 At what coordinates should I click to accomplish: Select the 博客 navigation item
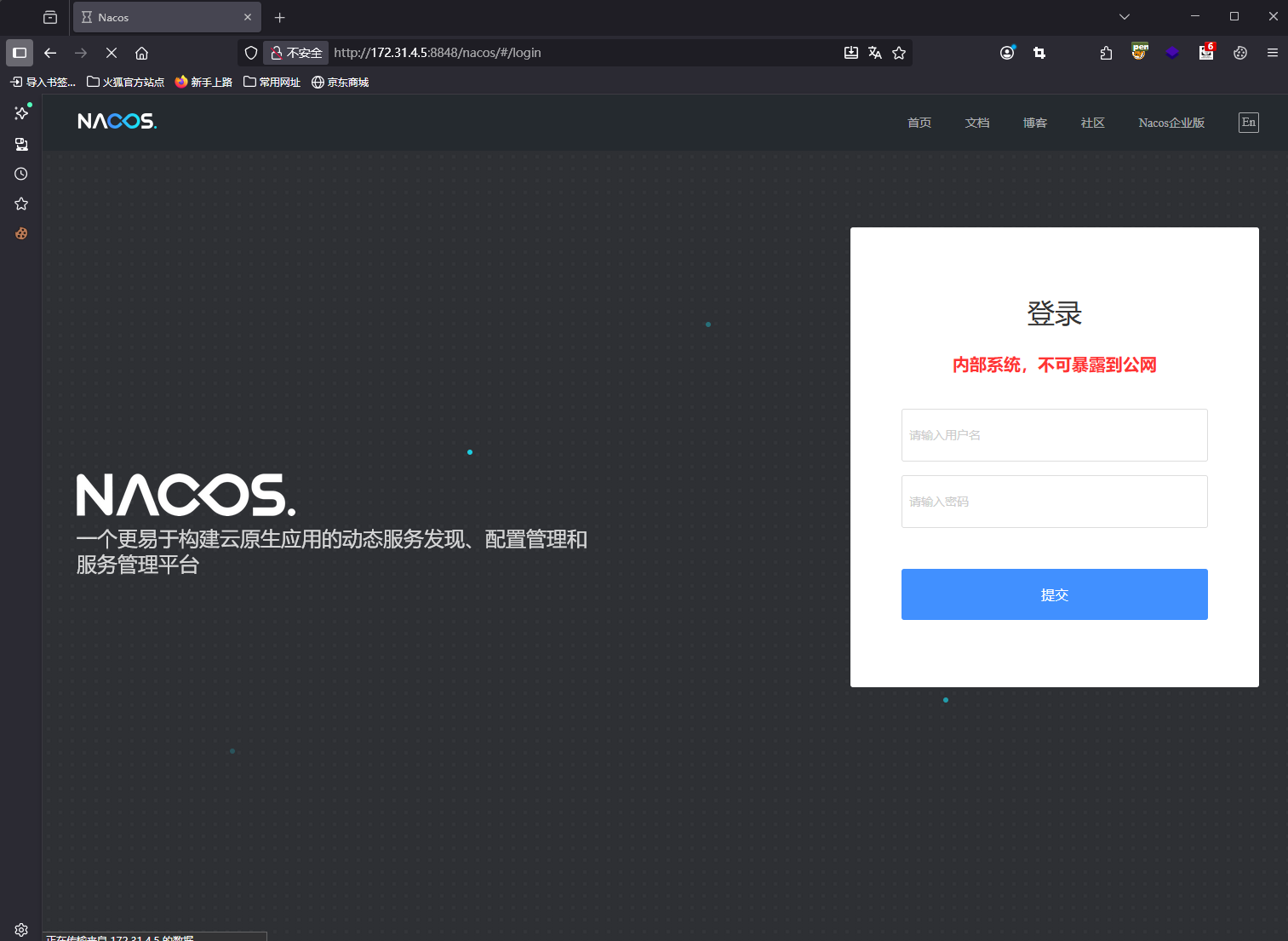coord(1035,123)
